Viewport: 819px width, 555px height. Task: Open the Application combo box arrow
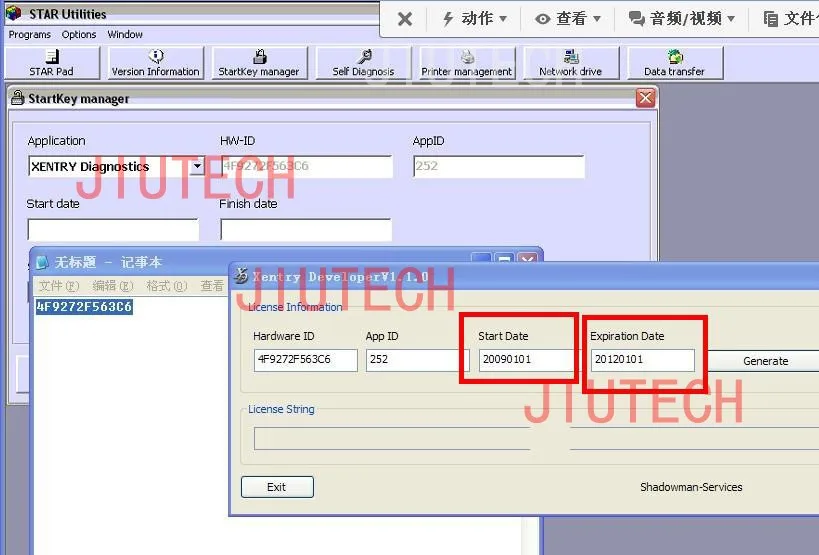coord(197,167)
